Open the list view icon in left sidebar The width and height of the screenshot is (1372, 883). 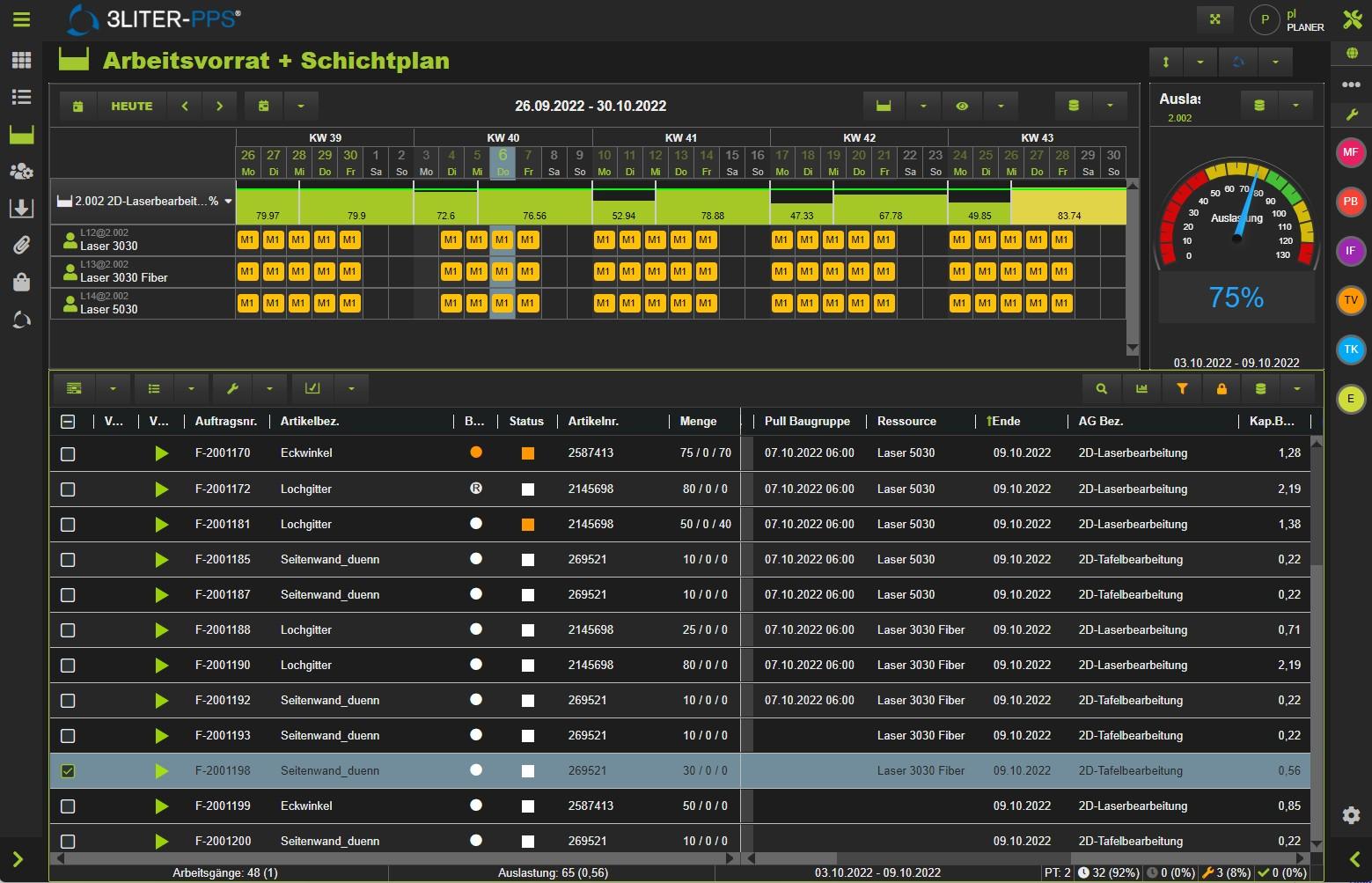(21, 97)
